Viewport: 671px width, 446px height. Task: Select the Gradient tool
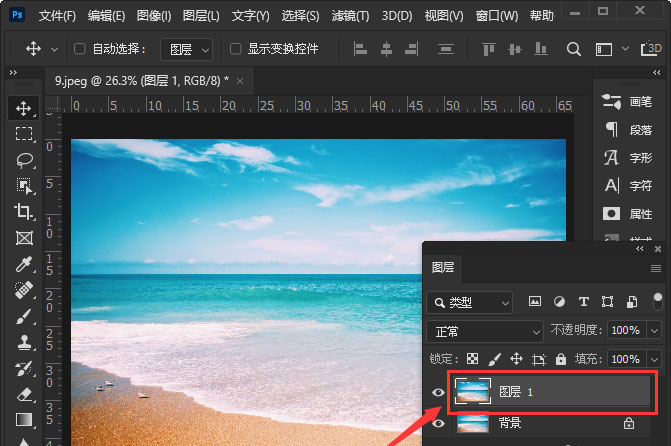click(24, 420)
